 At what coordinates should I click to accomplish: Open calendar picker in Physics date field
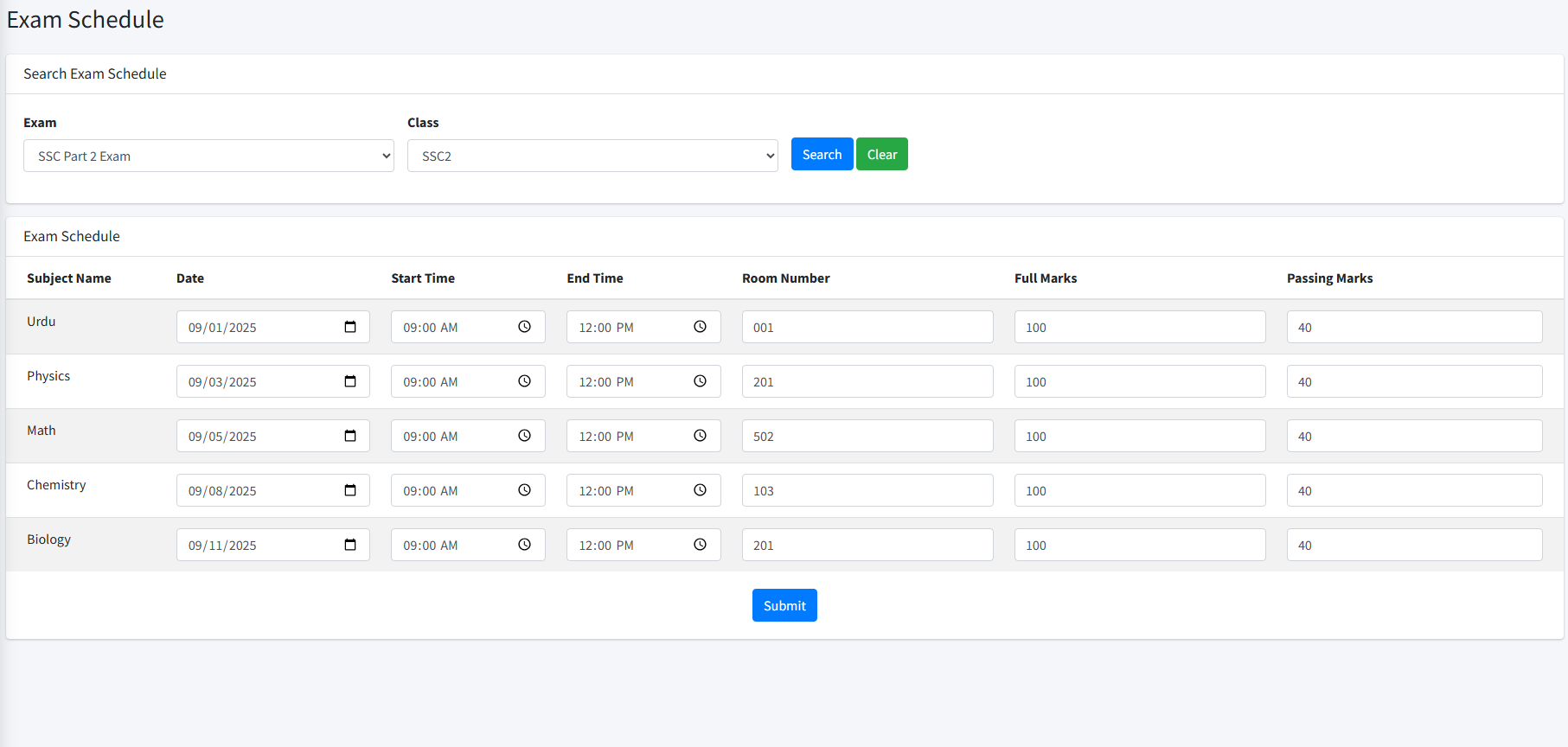pos(350,381)
